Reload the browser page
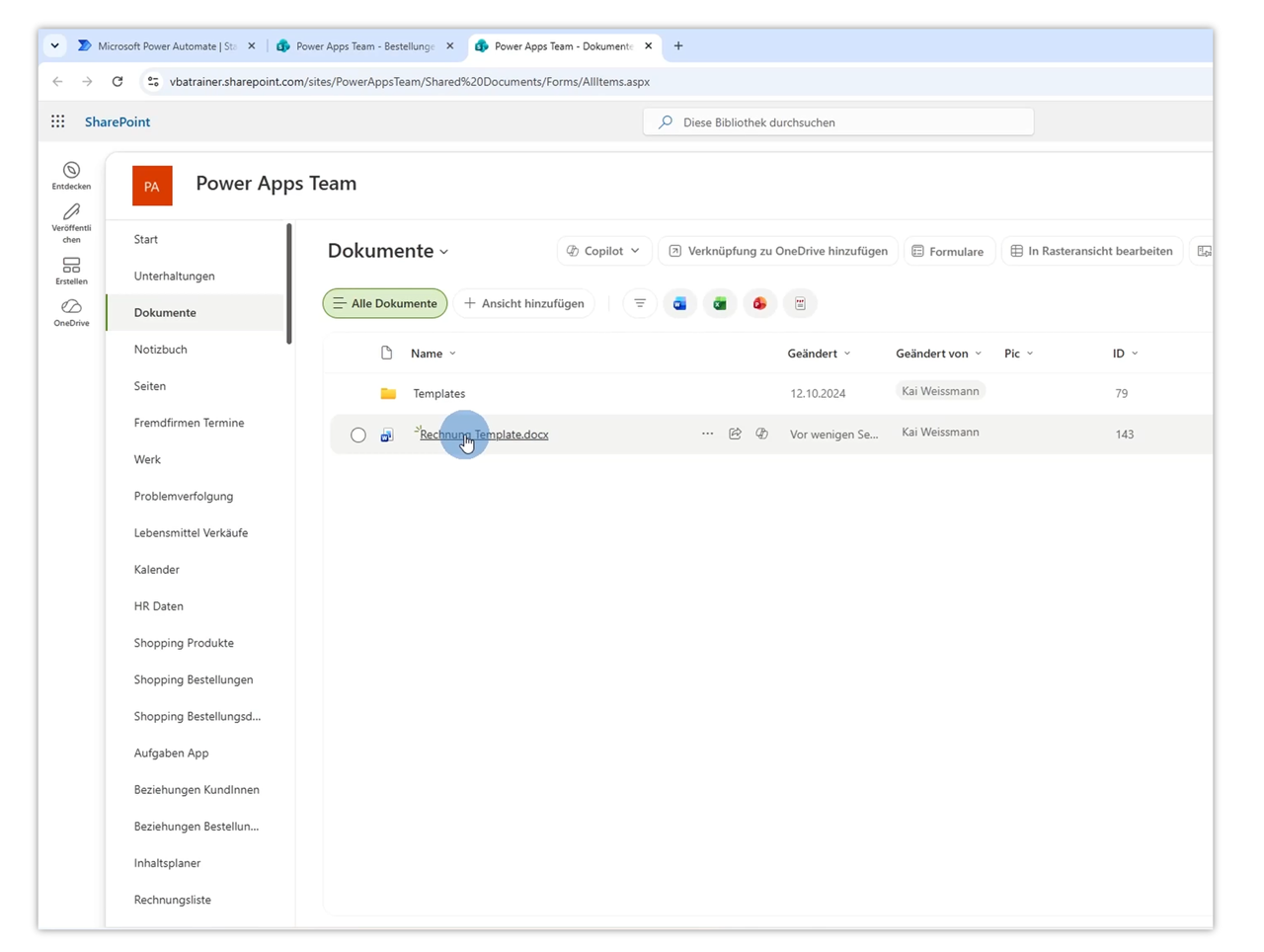 pos(118,82)
